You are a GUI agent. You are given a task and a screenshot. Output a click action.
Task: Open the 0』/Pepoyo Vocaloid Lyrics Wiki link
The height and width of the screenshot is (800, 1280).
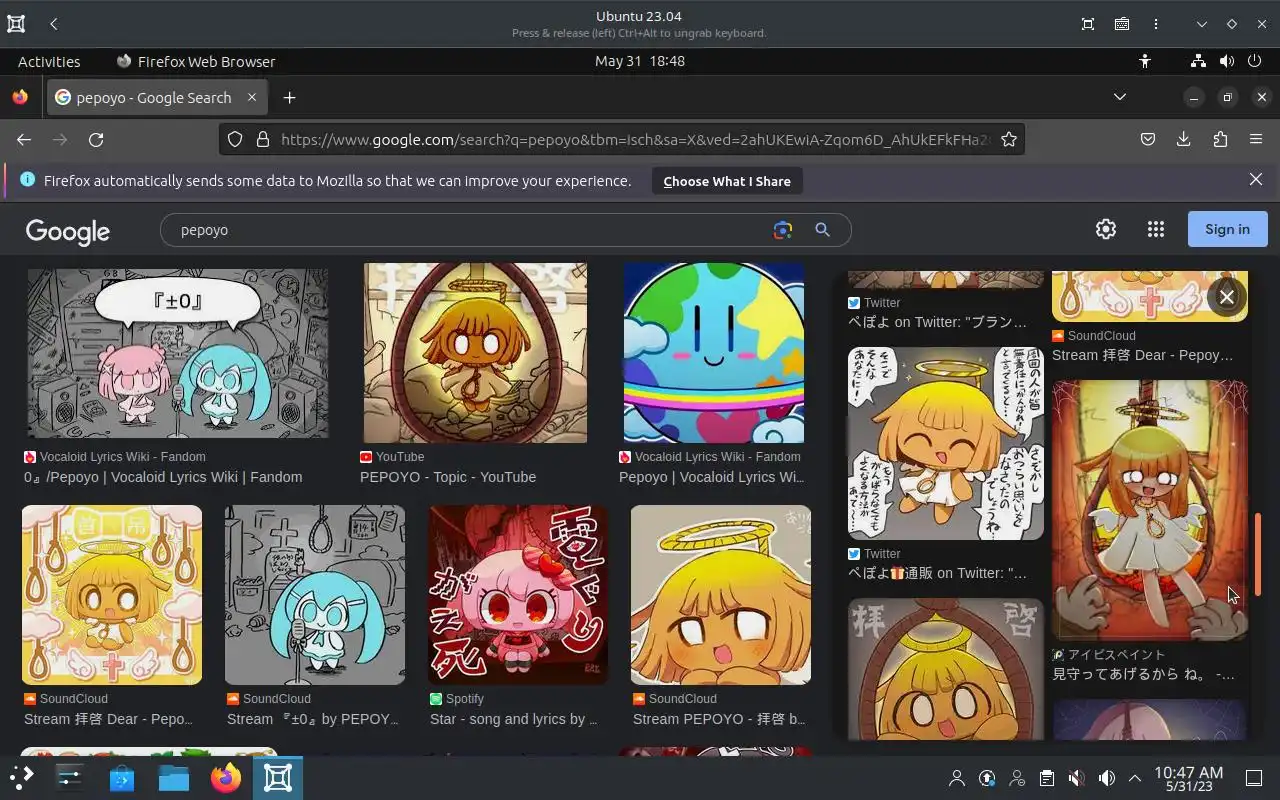[163, 477]
